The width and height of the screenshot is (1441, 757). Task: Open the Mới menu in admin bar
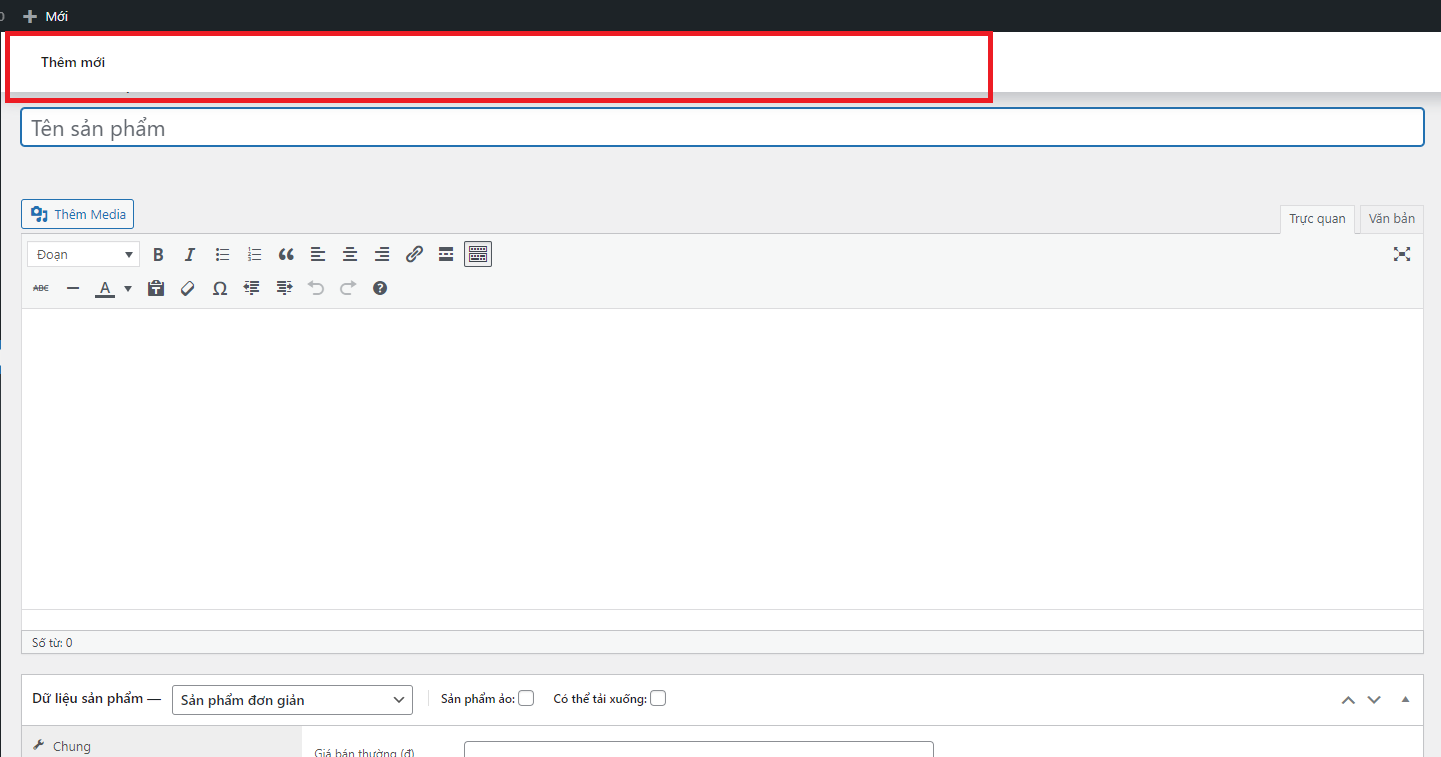tap(46, 16)
